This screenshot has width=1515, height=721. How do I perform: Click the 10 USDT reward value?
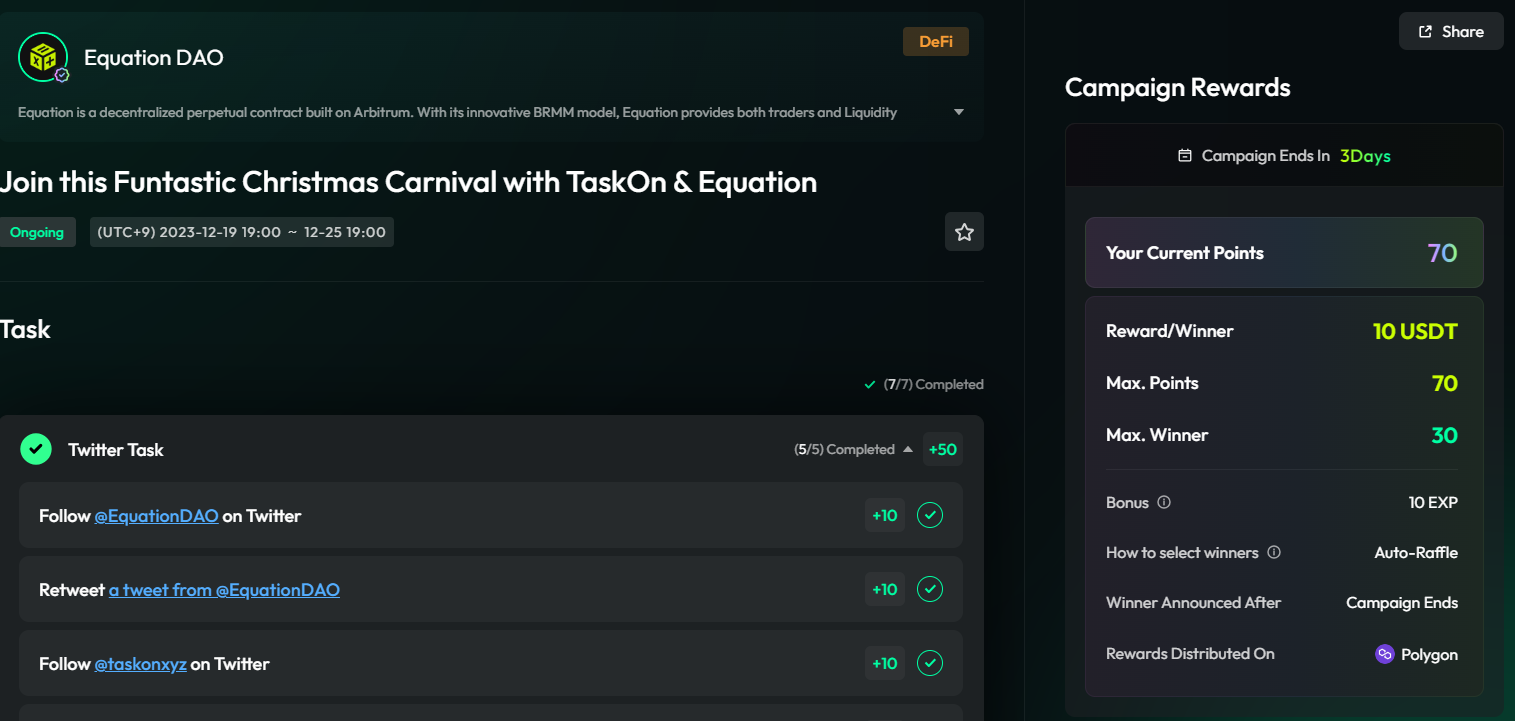coord(1415,331)
